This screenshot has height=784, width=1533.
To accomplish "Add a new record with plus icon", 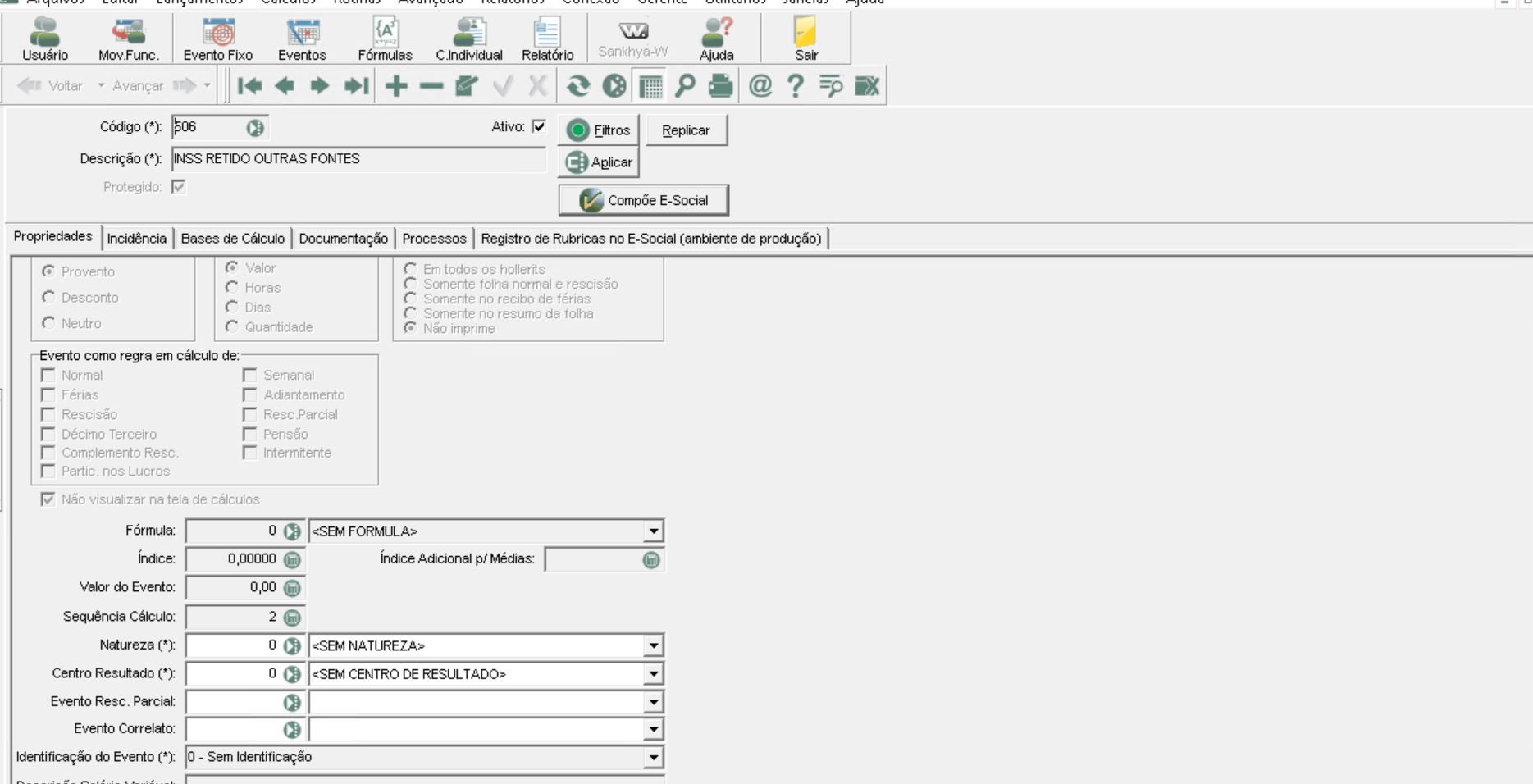I will click(396, 85).
